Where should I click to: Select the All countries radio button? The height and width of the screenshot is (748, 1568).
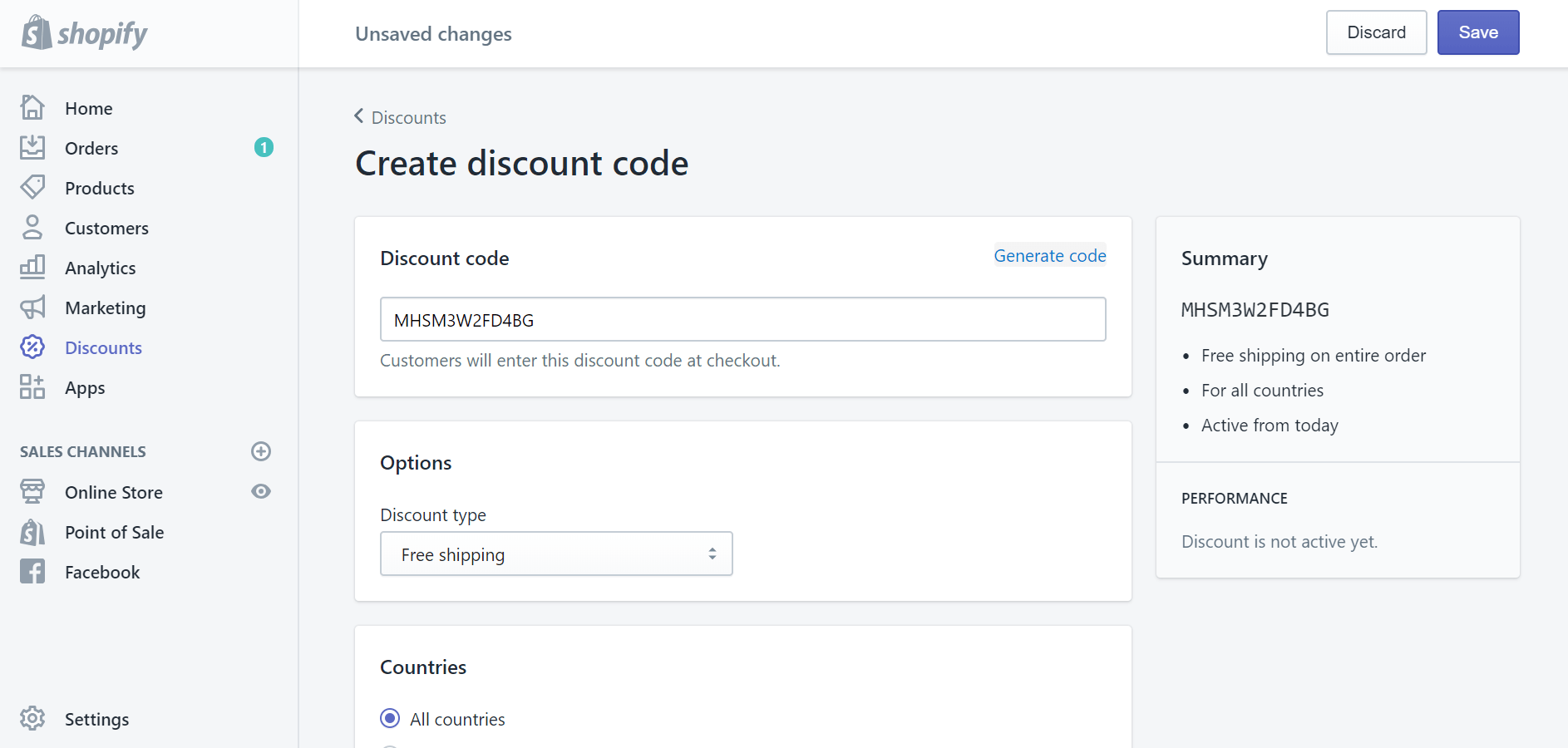[390, 719]
